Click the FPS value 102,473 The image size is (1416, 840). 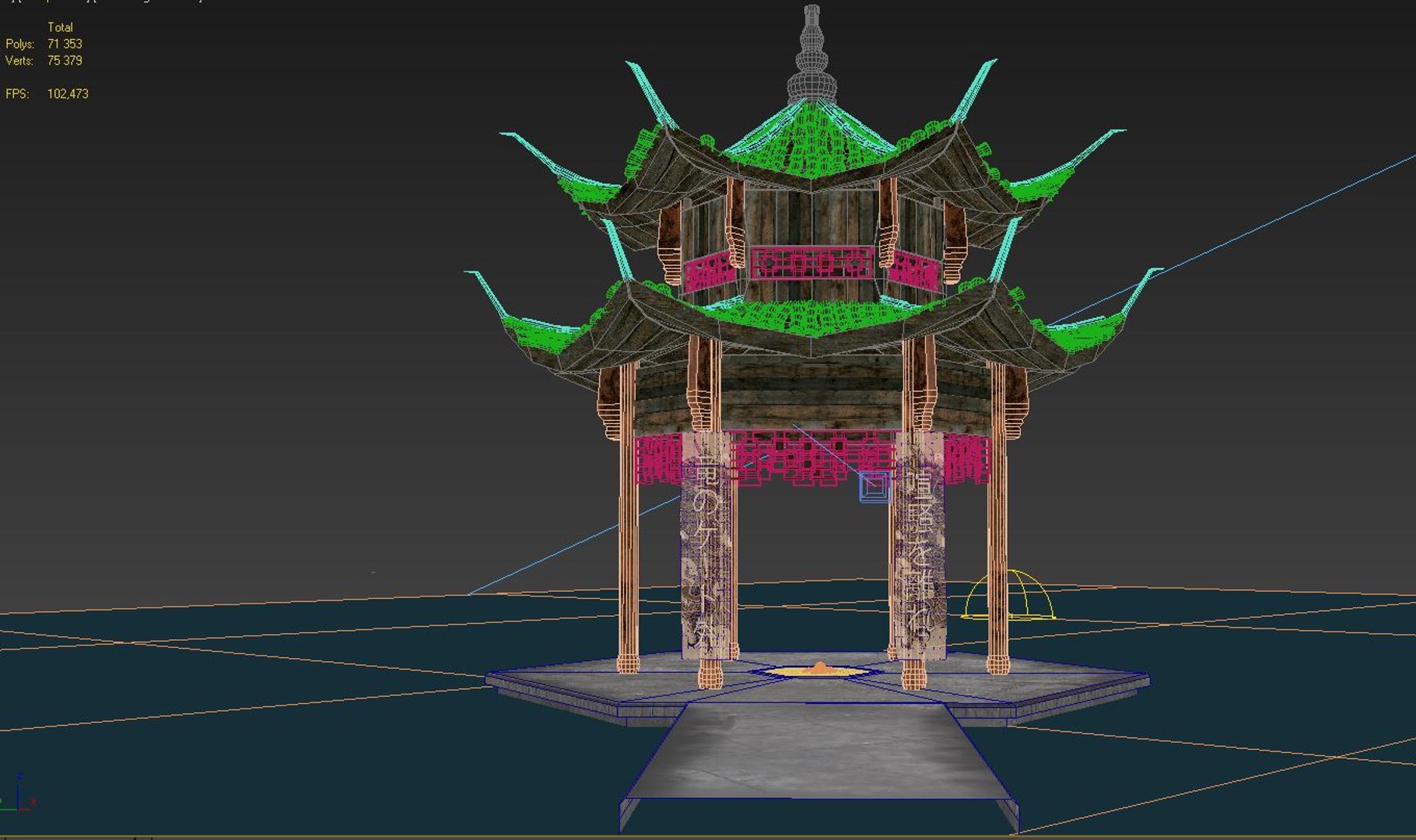68,94
